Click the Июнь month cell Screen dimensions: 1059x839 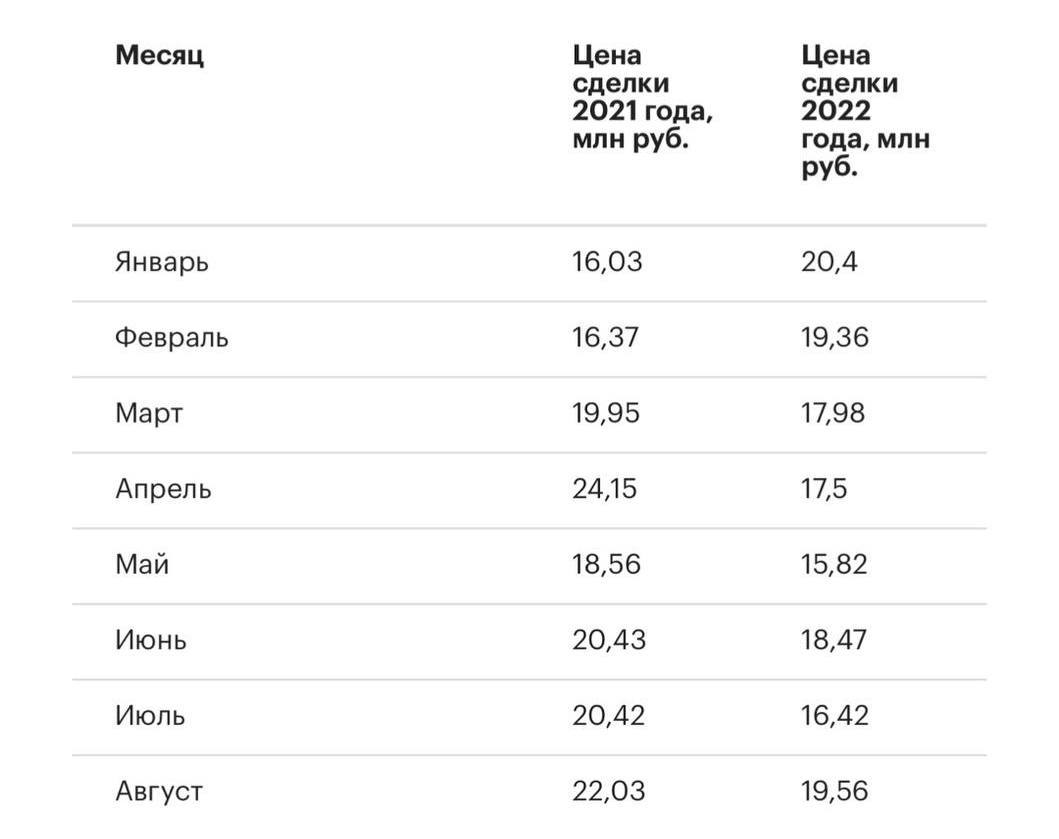point(151,640)
